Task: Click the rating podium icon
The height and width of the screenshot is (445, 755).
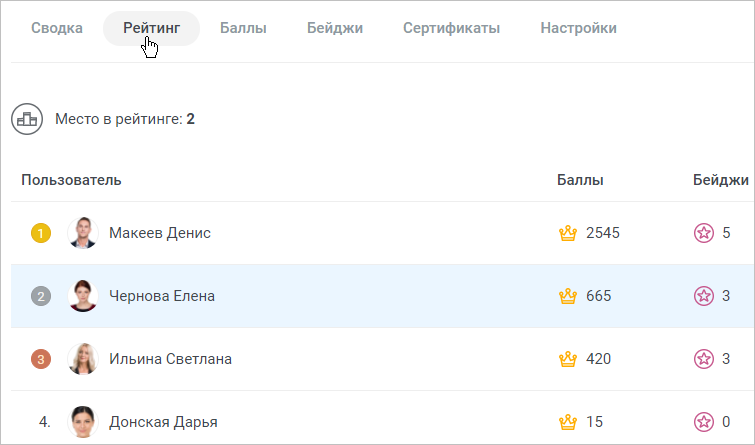Action: [27, 119]
